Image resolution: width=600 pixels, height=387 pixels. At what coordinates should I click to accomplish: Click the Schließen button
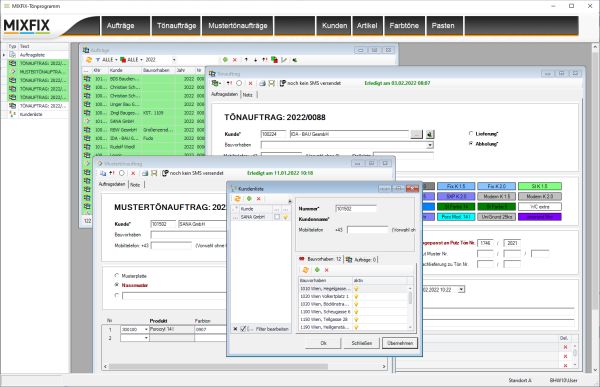pos(362,343)
